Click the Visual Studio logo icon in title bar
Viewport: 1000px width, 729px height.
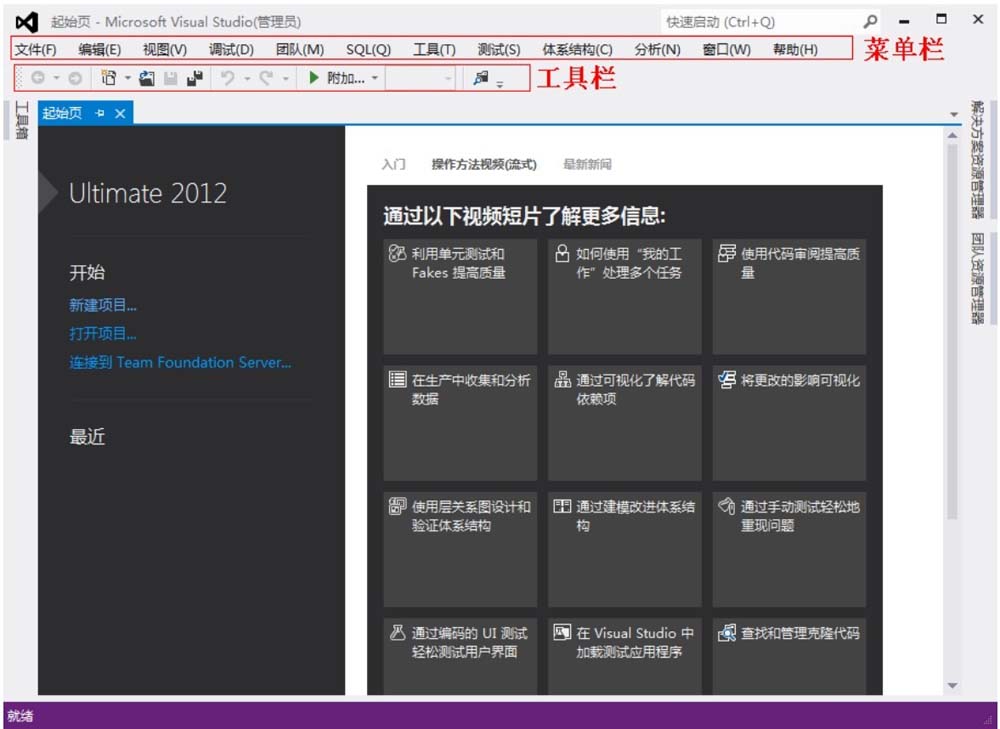(x=27, y=22)
